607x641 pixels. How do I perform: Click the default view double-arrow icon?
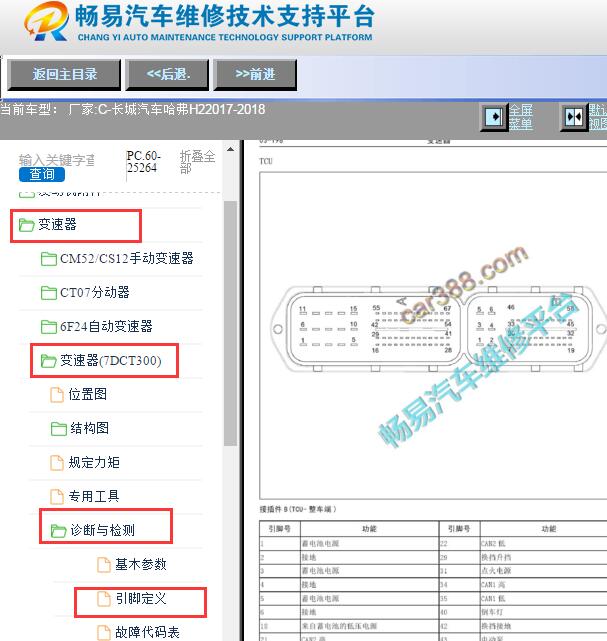[574, 117]
